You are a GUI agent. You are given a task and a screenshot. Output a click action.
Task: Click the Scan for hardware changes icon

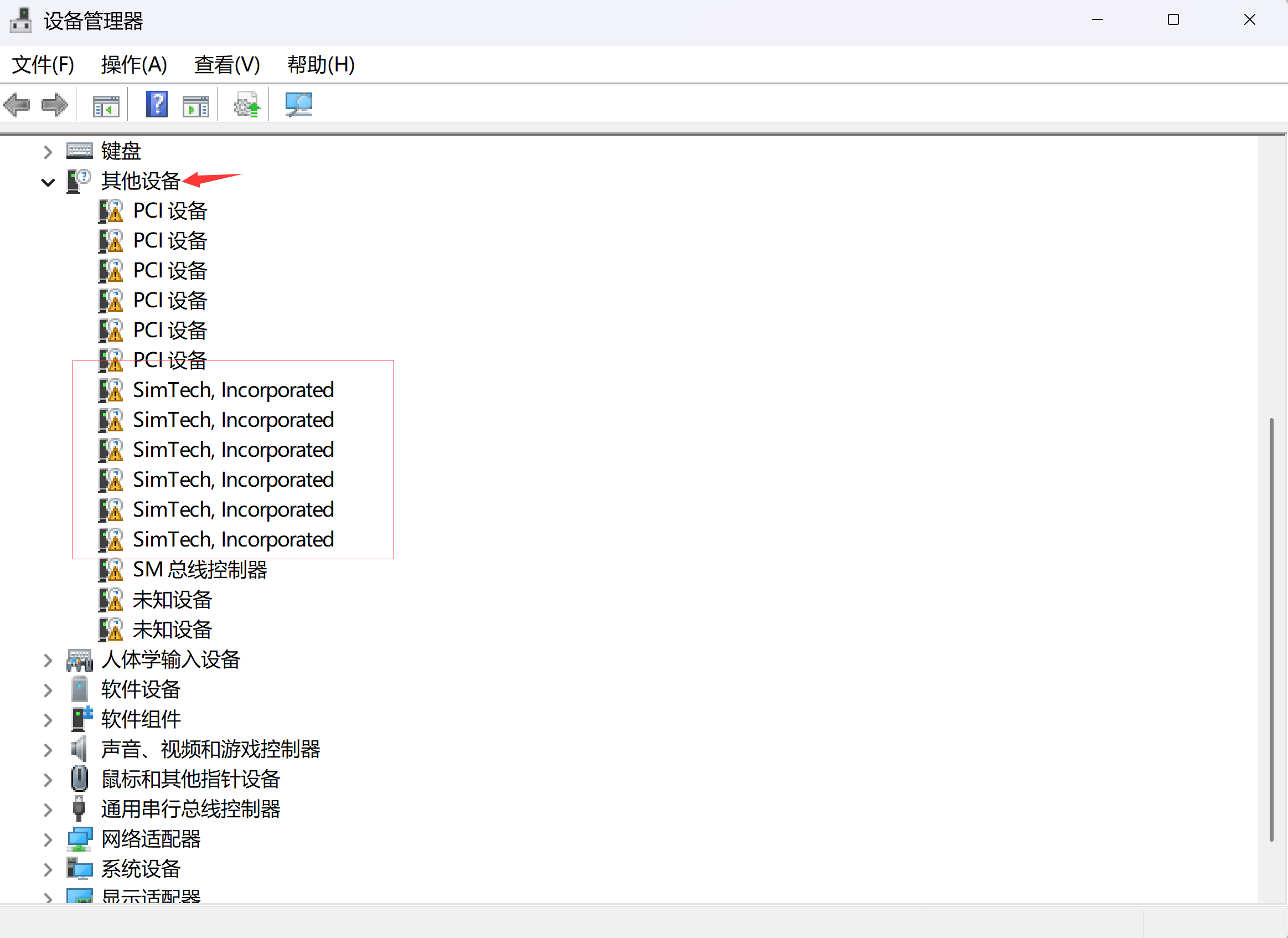click(299, 105)
